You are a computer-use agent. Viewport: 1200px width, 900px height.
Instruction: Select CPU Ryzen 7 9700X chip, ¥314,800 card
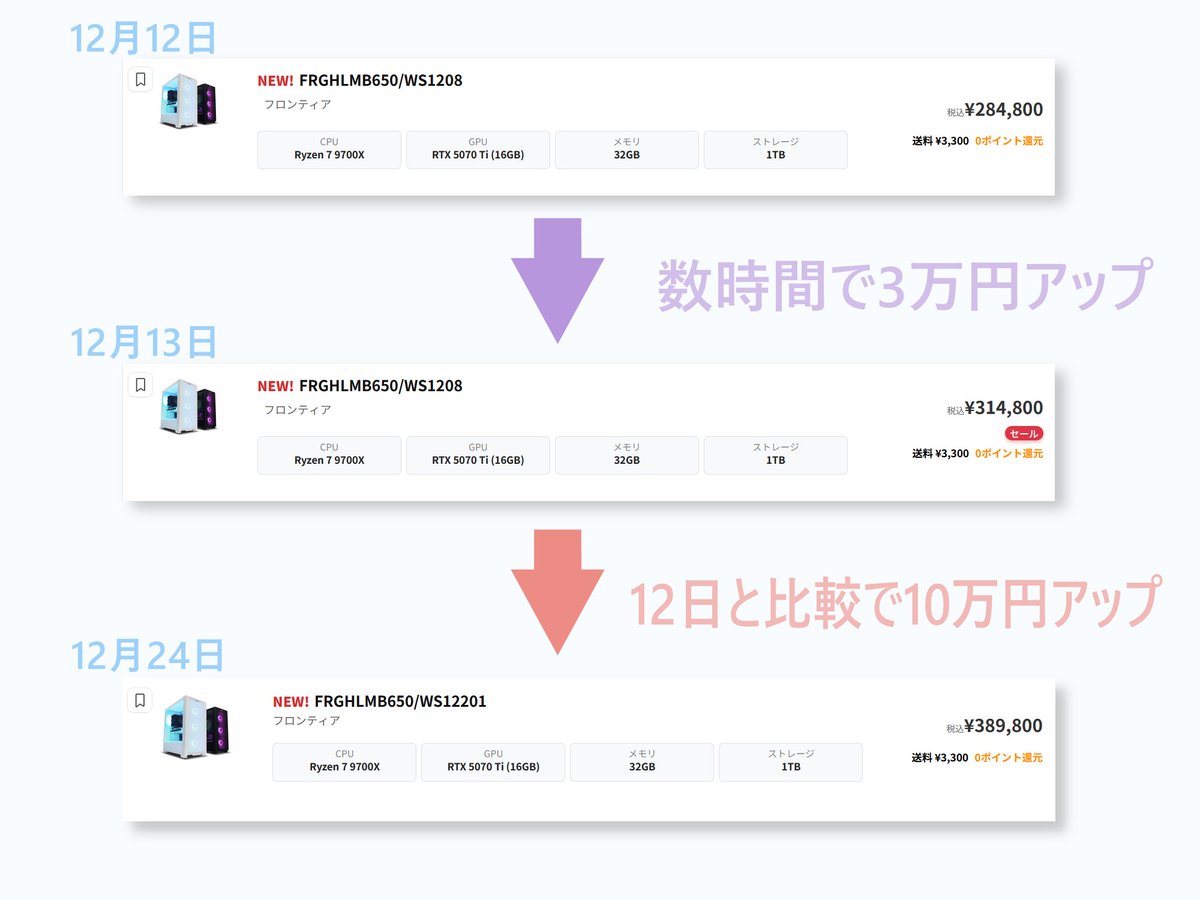[329, 455]
